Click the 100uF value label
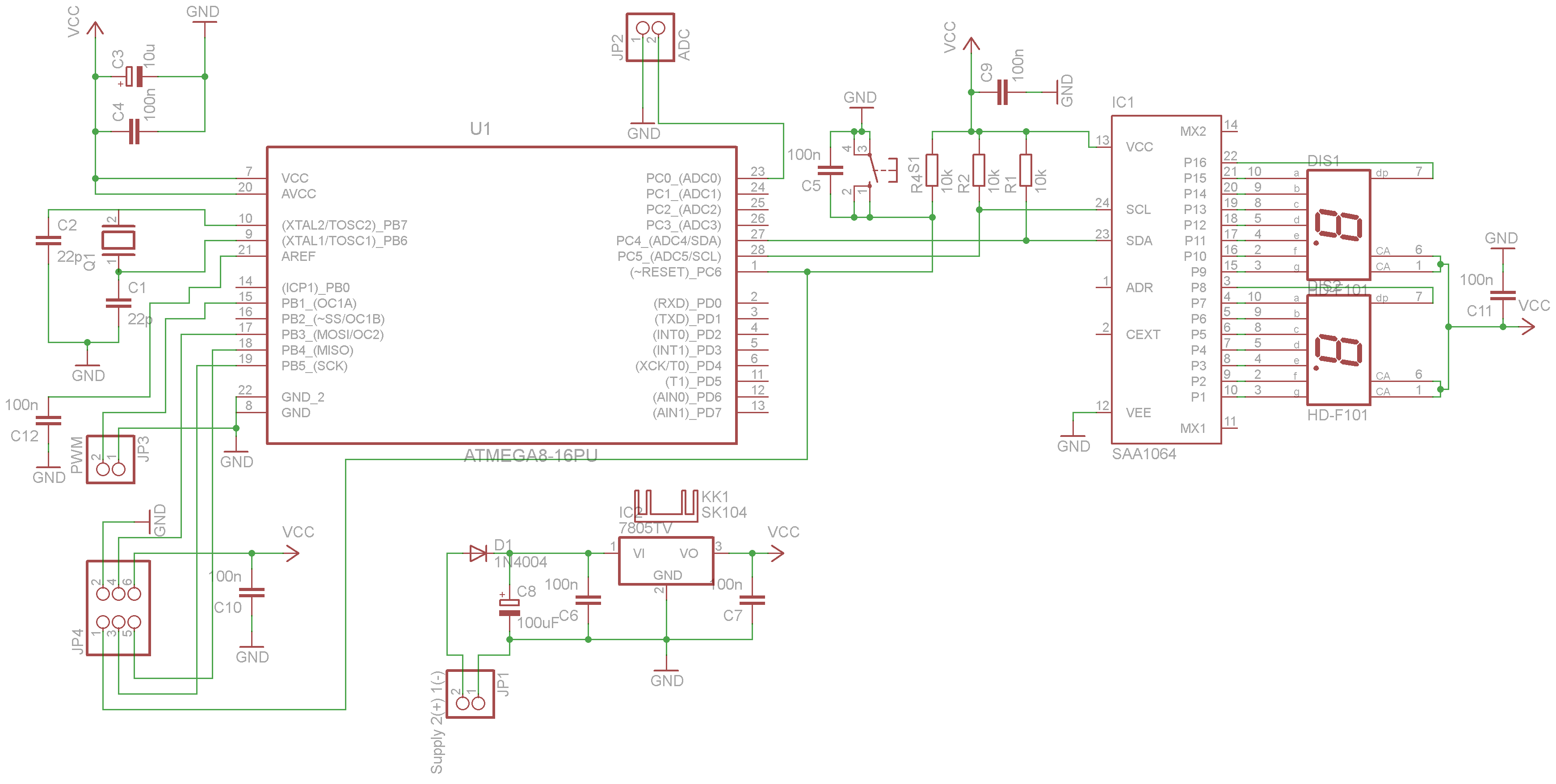Image resolution: width=1556 pixels, height=784 pixels. (x=538, y=623)
